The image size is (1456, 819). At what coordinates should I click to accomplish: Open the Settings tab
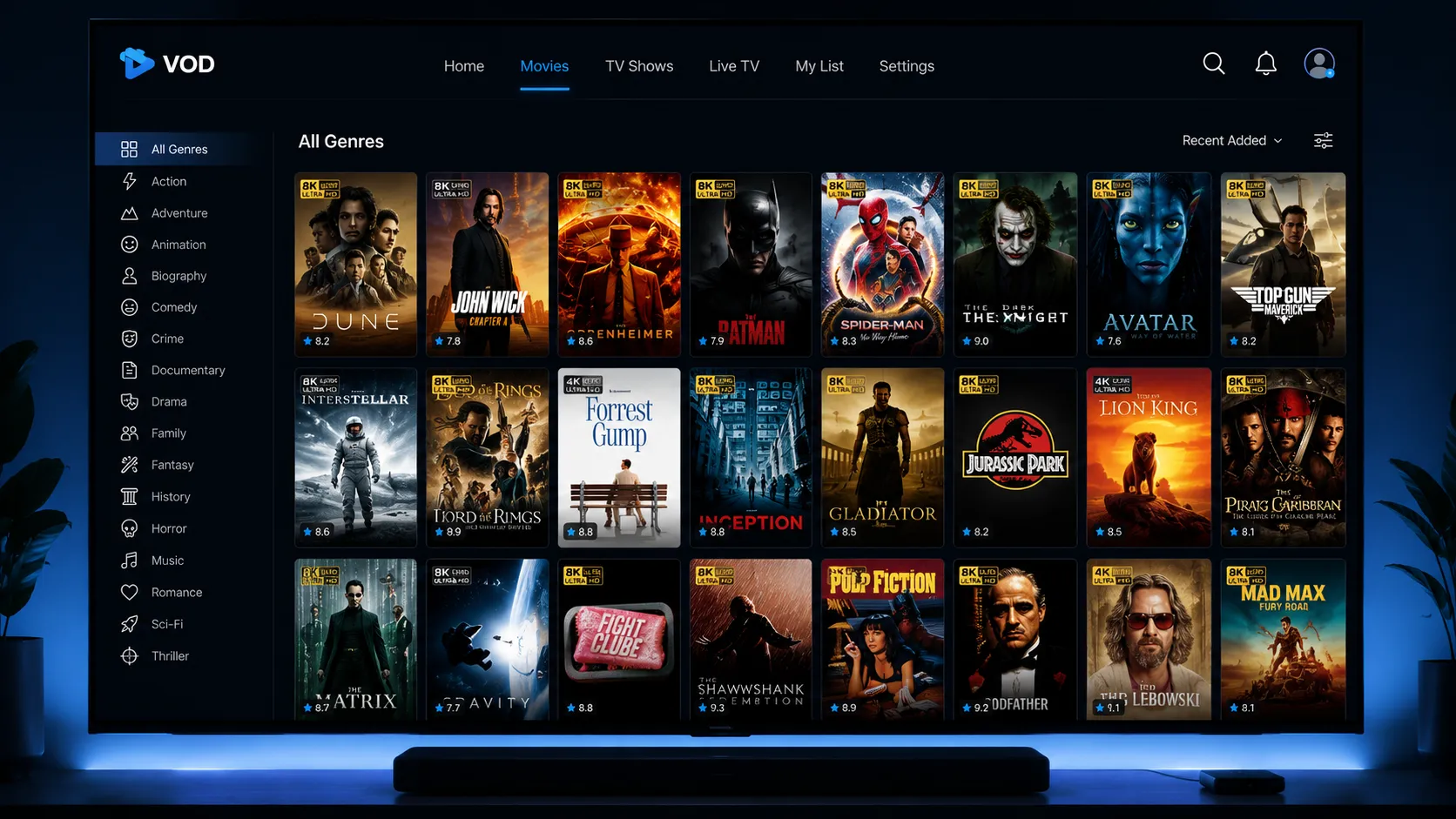[x=907, y=66]
